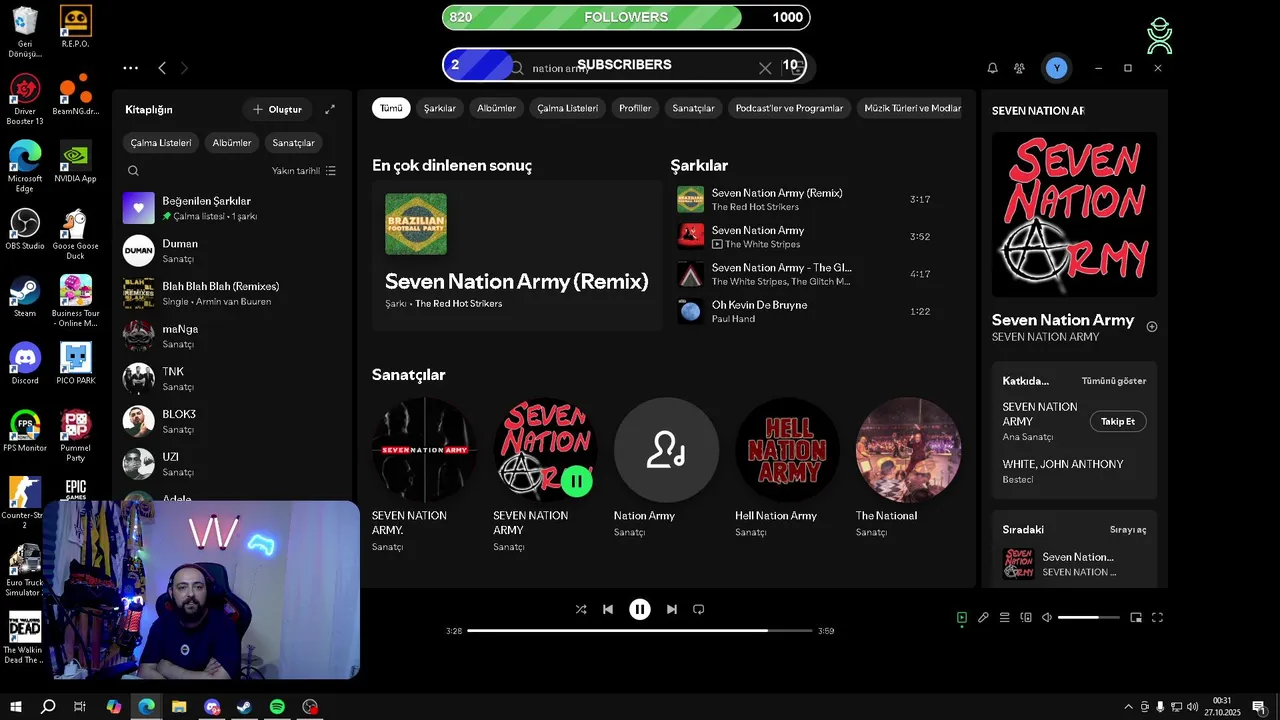Viewport: 1280px width, 720px height.
Task: Switch to Çalma Listeleri results tab
Action: 568,108
